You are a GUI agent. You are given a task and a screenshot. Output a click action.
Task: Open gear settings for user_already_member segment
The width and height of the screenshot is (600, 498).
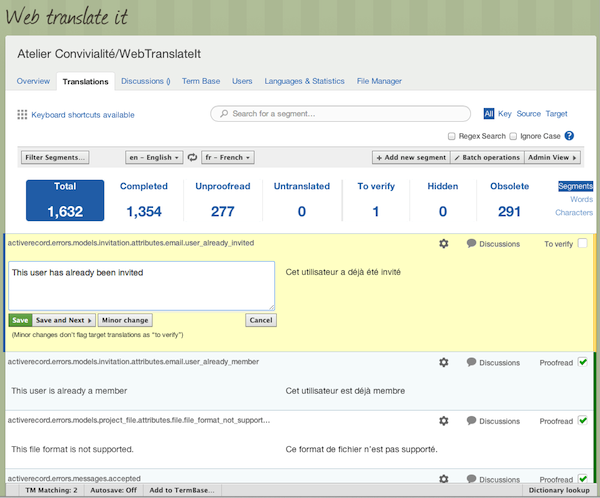(443, 362)
